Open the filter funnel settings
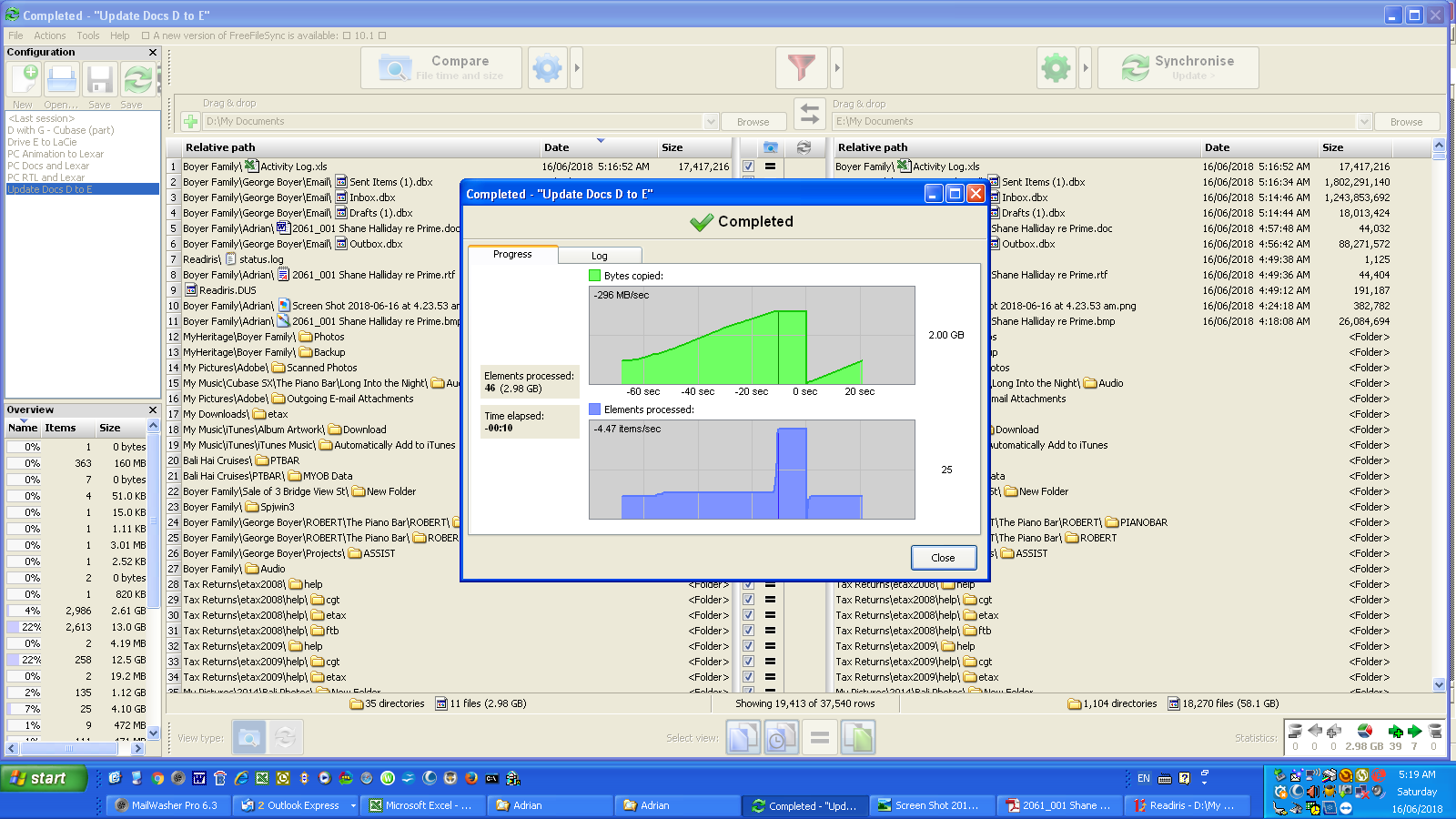This screenshot has height=819, width=1456. 802,68
